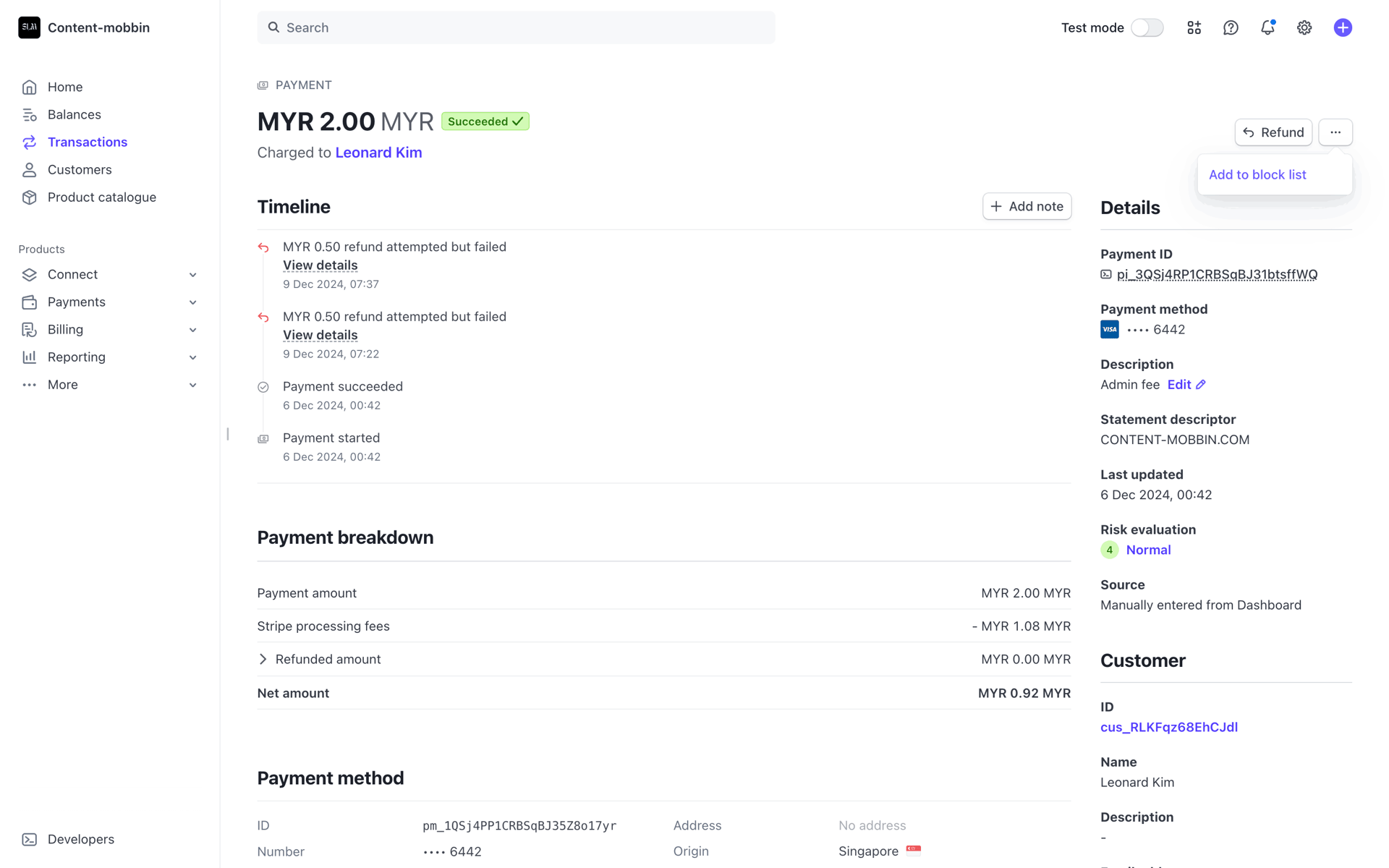
Task: Expand the Billing chevron
Action: (x=192, y=330)
